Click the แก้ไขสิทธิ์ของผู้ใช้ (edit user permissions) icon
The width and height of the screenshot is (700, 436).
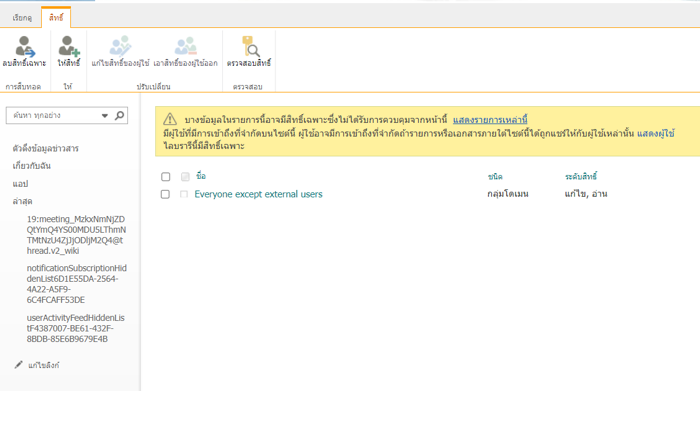120,46
